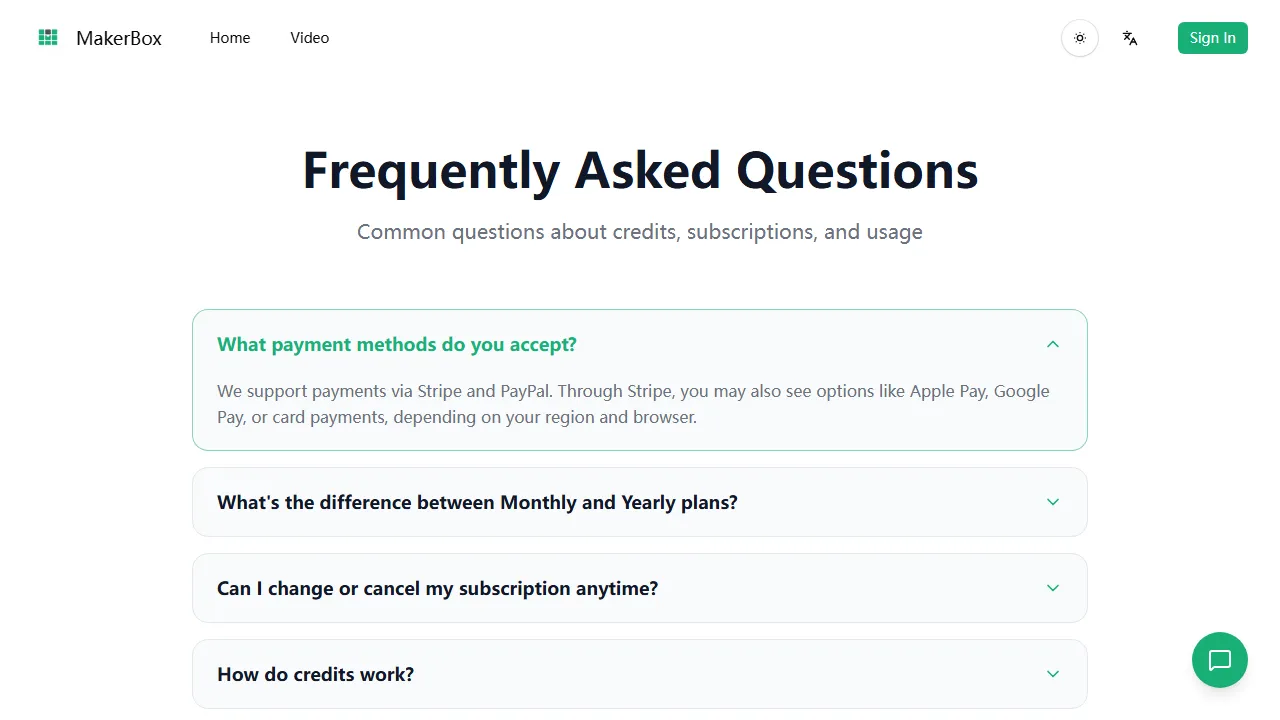Open the Video menu item

(310, 38)
